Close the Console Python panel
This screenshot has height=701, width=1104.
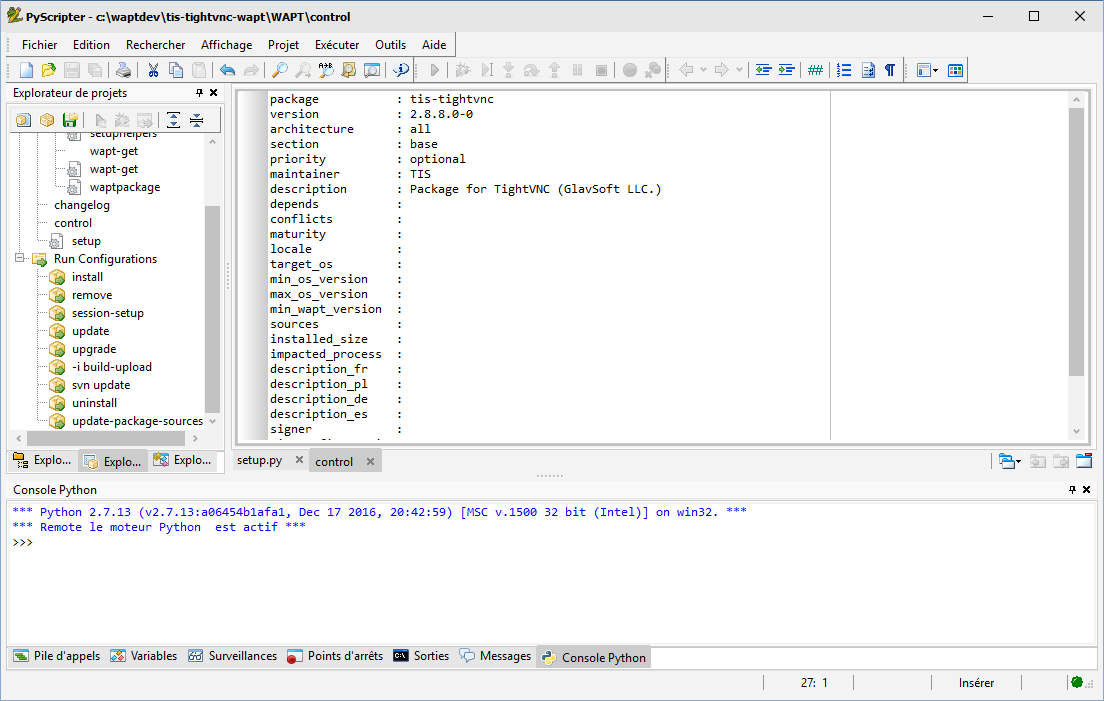click(1086, 489)
